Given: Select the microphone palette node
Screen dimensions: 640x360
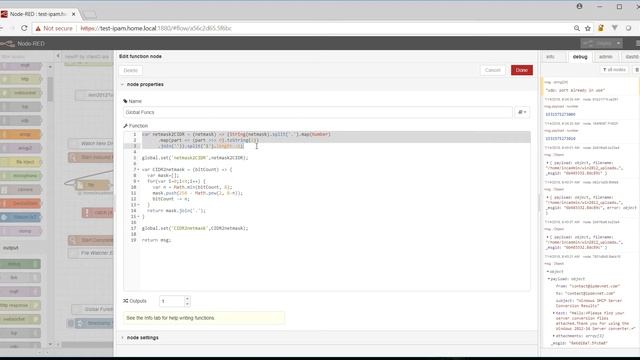Looking at the screenshot, I should pos(21,176).
